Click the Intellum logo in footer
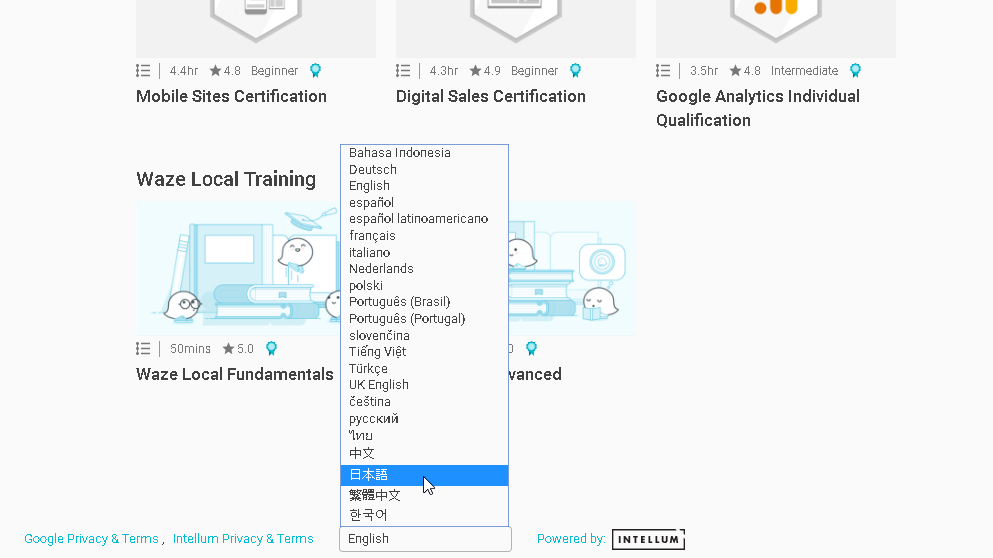Viewport: 993px width, 558px height. tap(648, 539)
